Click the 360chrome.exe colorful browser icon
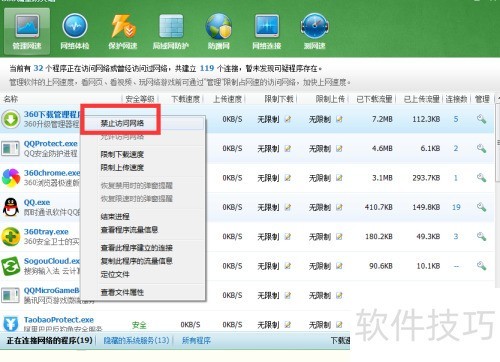Image resolution: width=500 pixels, height=362 pixels. (x=11, y=178)
